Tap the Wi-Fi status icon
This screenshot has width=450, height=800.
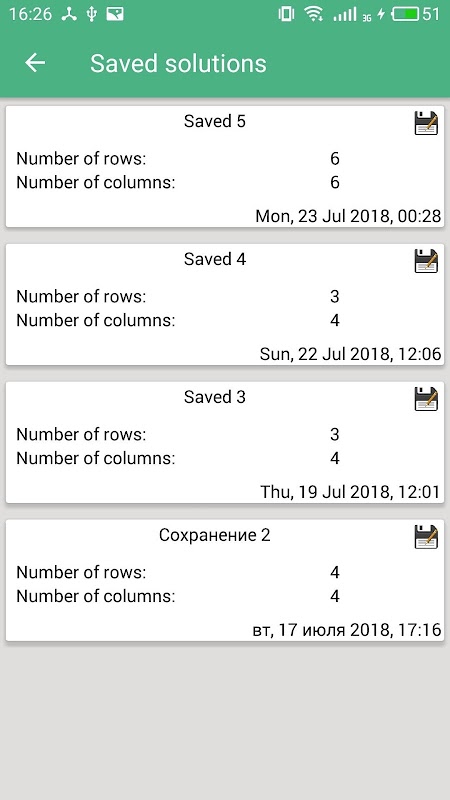313,14
